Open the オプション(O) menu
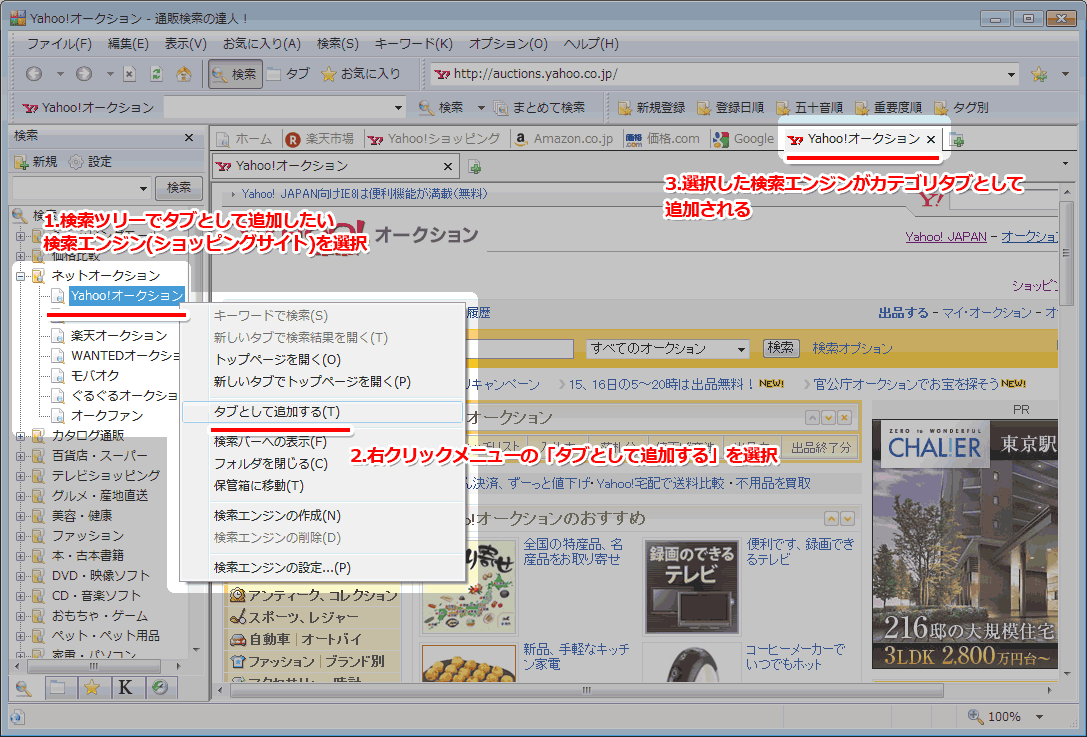The width and height of the screenshot is (1087, 737). (508, 44)
